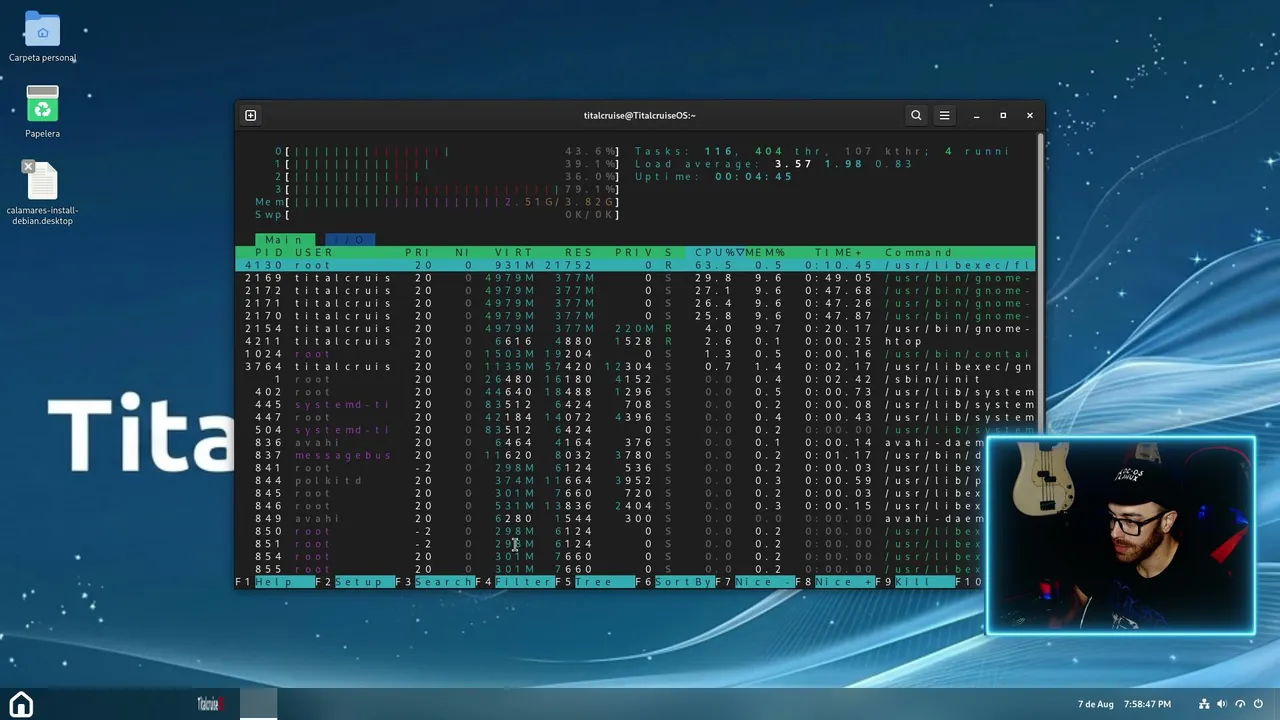Select avahi process row PID 836
Viewport: 1280px width, 720px height.
(611, 443)
